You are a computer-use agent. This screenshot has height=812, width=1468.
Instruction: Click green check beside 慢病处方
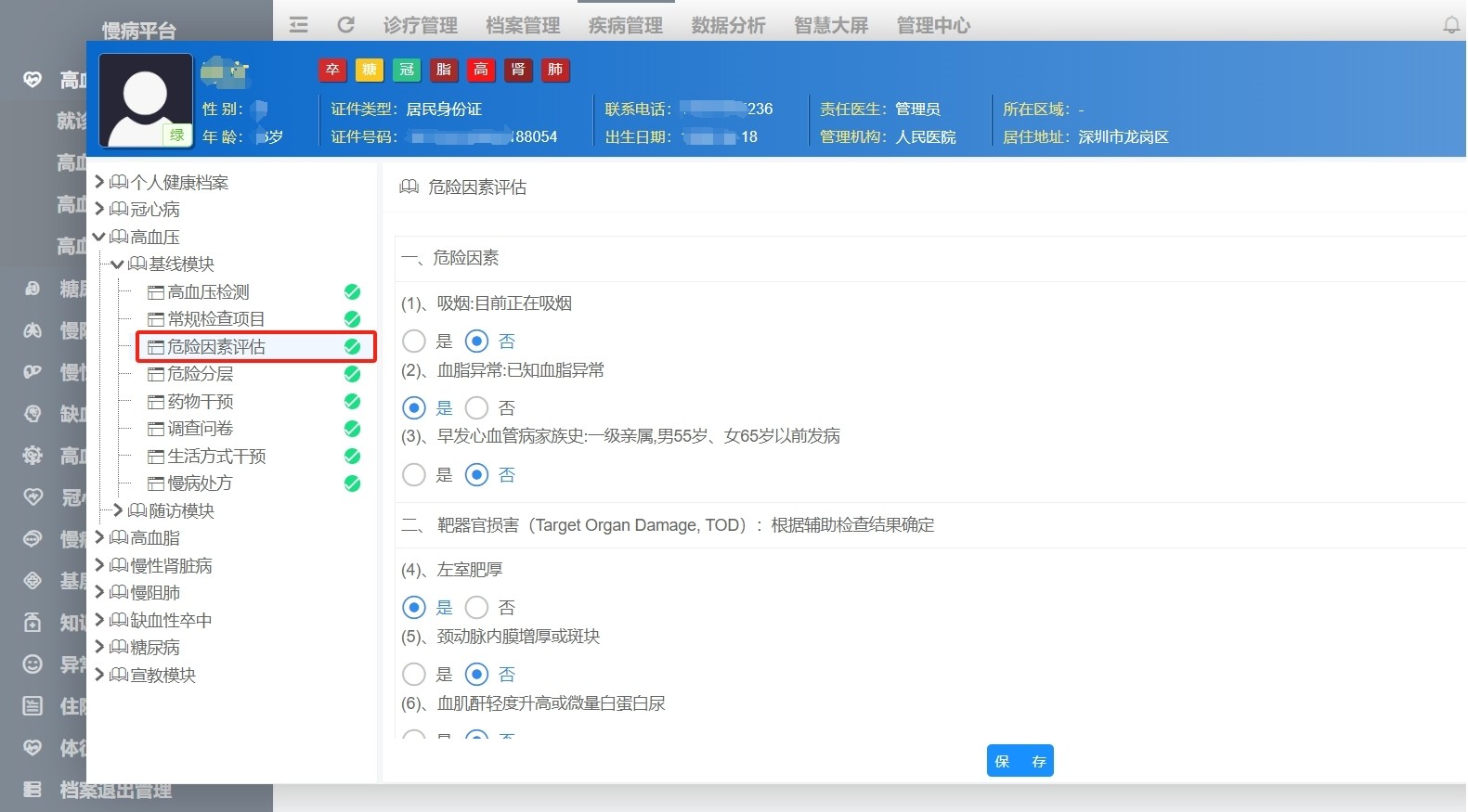(352, 483)
